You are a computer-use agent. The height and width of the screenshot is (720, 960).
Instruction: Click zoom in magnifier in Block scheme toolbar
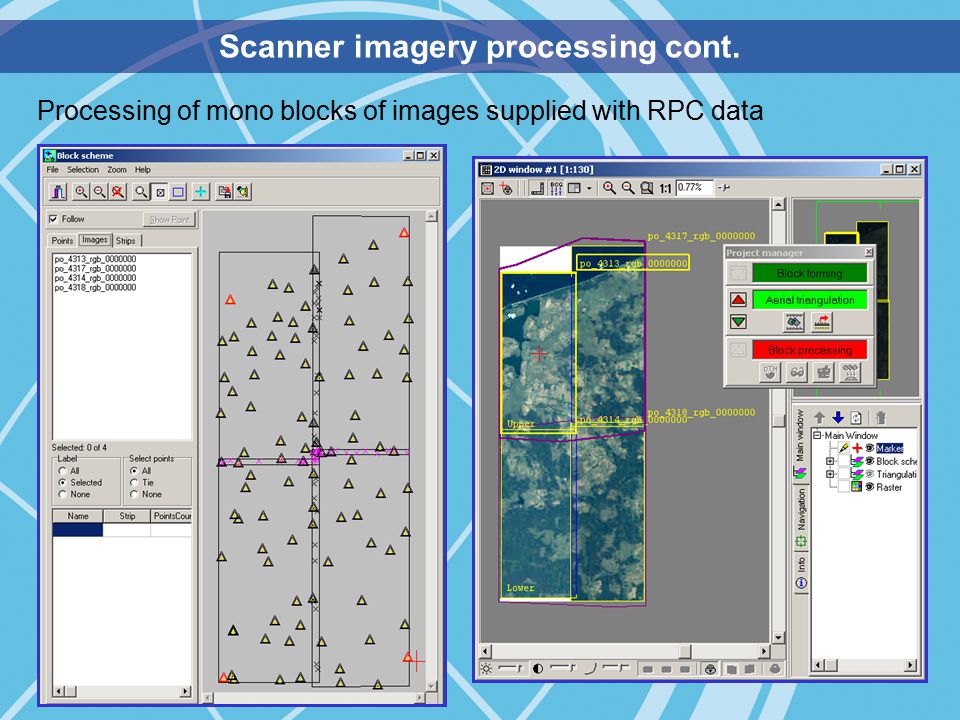tap(81, 192)
